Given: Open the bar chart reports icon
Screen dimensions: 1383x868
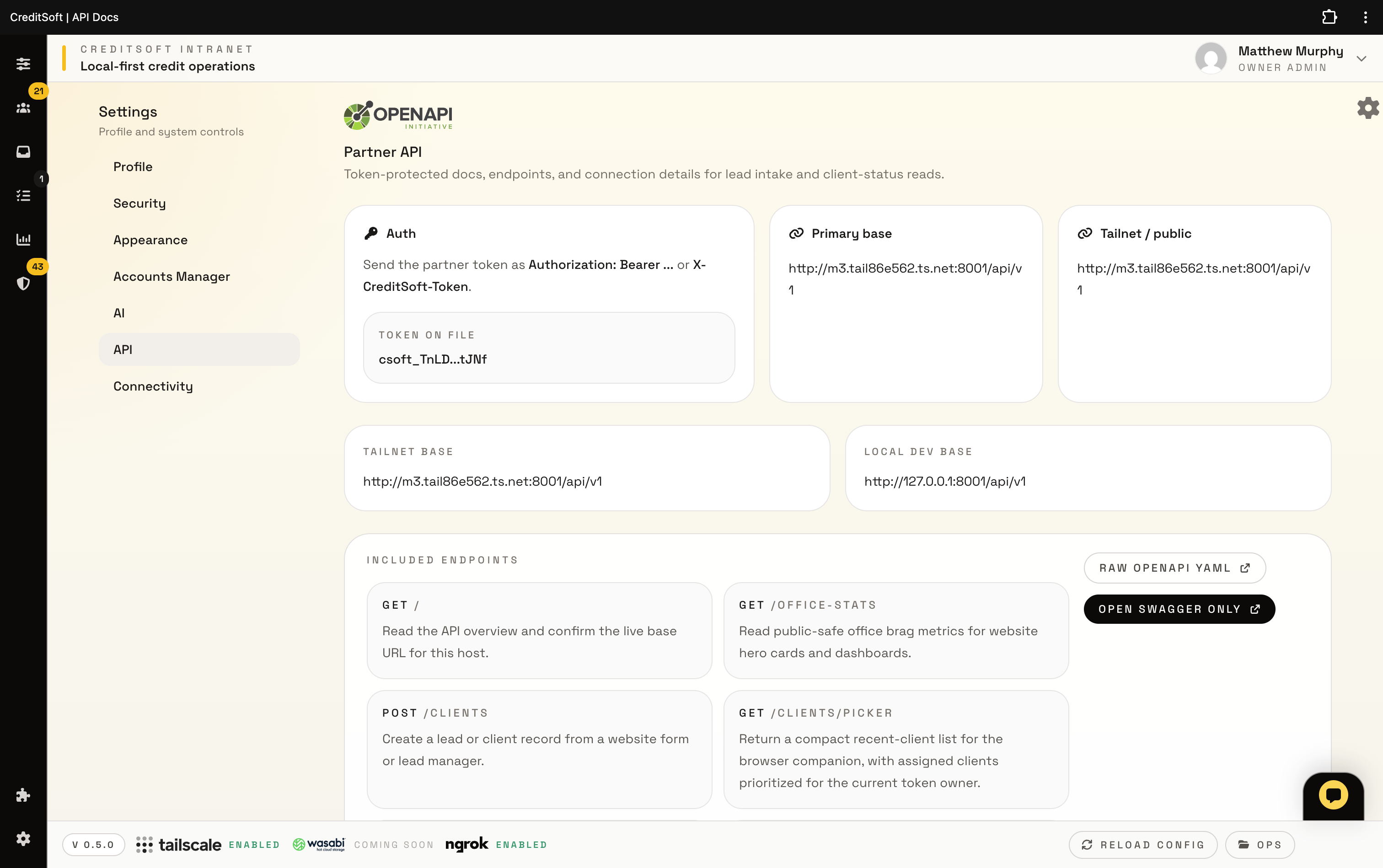Looking at the screenshot, I should (x=23, y=239).
